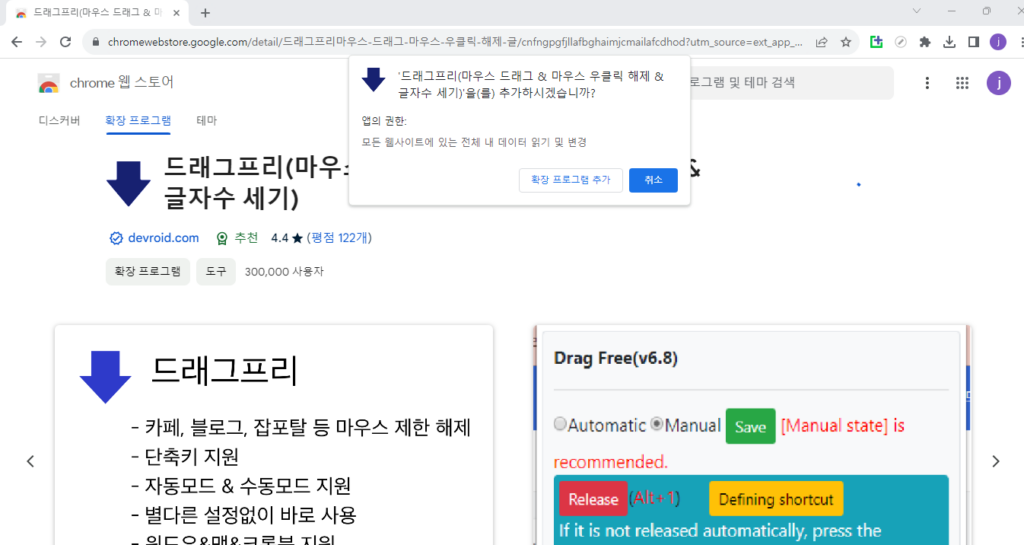The width and height of the screenshot is (1024, 545).
Task: Open the web store three-dot menu
Action: click(927, 83)
